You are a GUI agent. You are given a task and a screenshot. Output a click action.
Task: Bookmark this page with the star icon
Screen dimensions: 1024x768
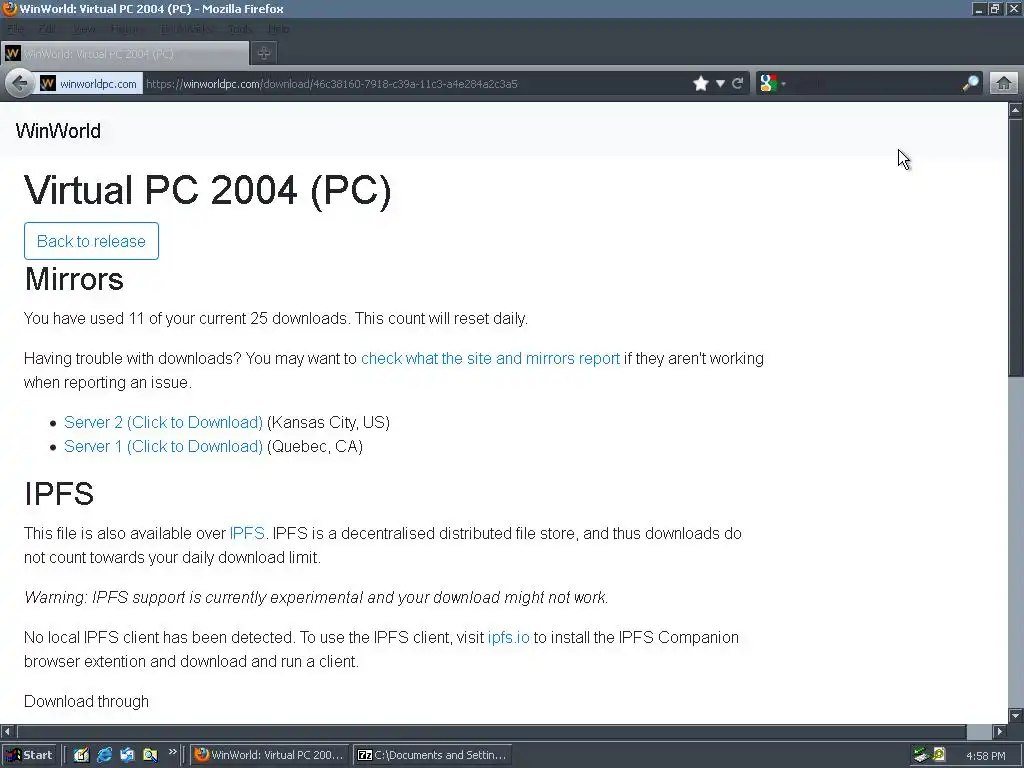[701, 84]
